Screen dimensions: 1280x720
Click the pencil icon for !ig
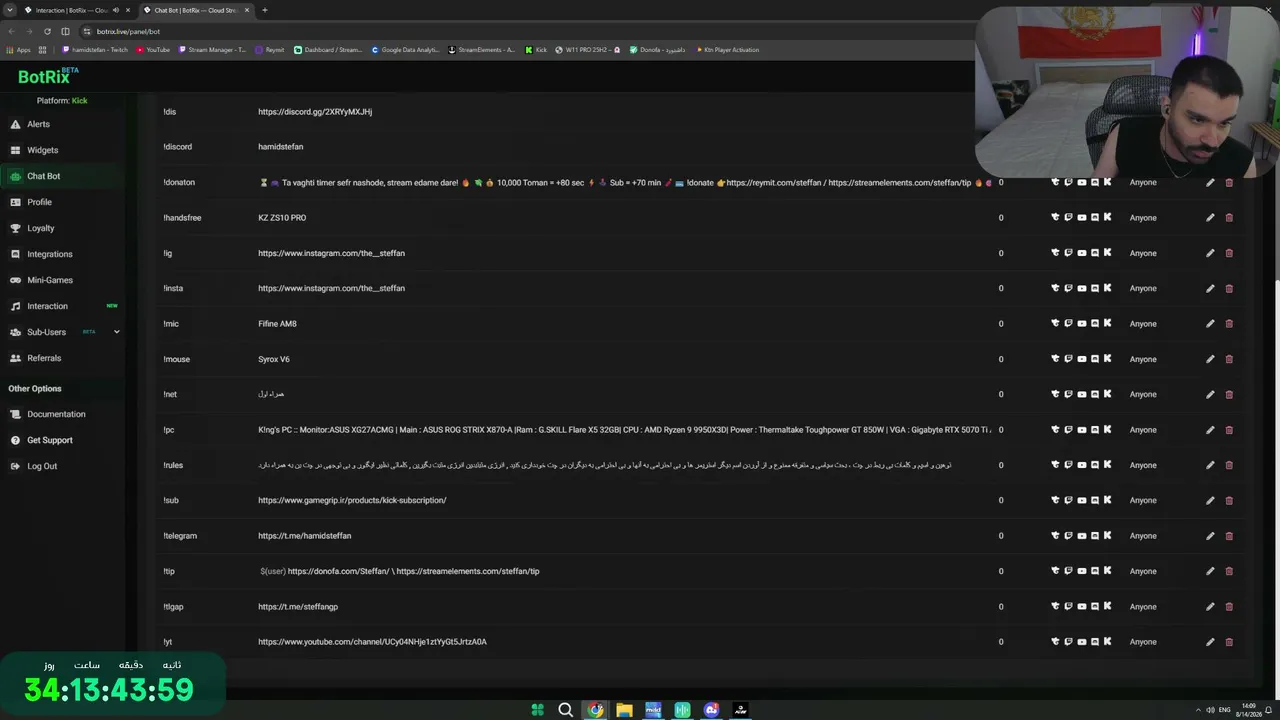click(x=1210, y=253)
